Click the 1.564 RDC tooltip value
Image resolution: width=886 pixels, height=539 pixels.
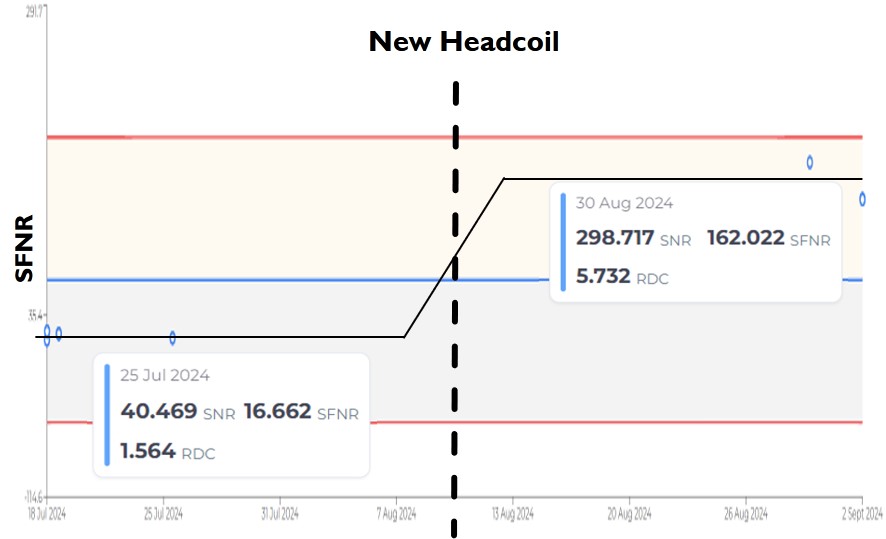(148, 451)
